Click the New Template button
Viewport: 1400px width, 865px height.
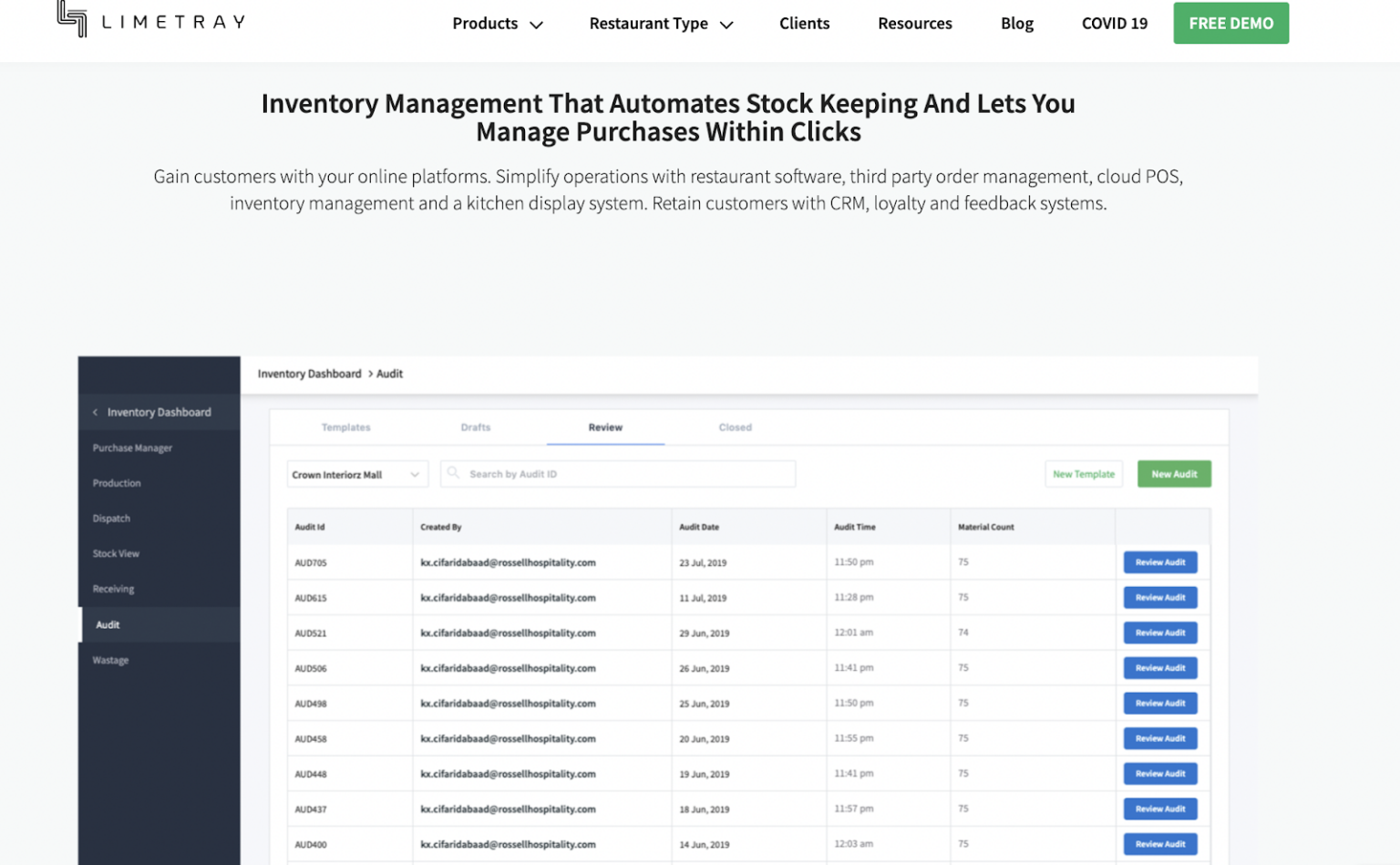point(1083,474)
